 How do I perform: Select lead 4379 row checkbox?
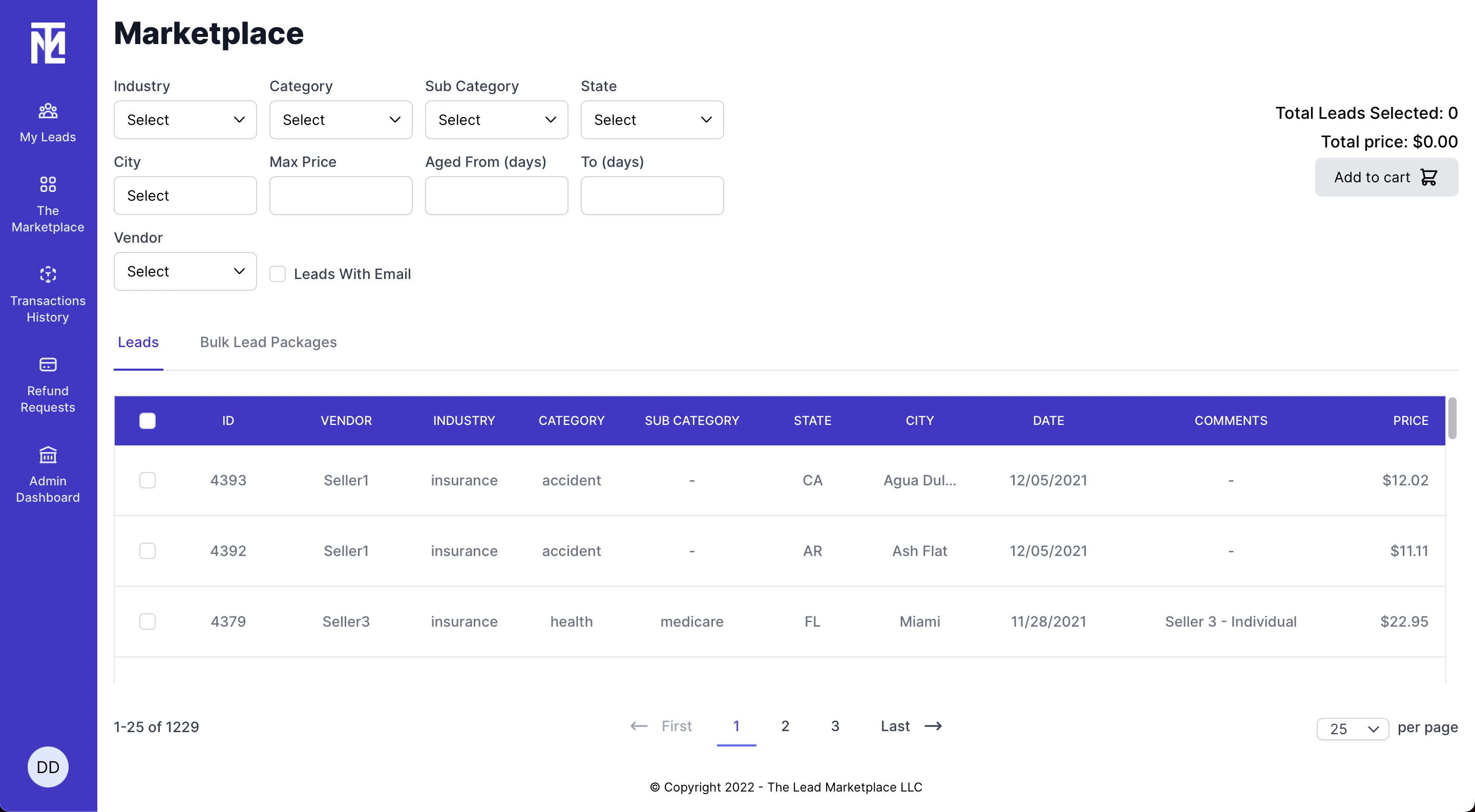pyautogui.click(x=147, y=622)
